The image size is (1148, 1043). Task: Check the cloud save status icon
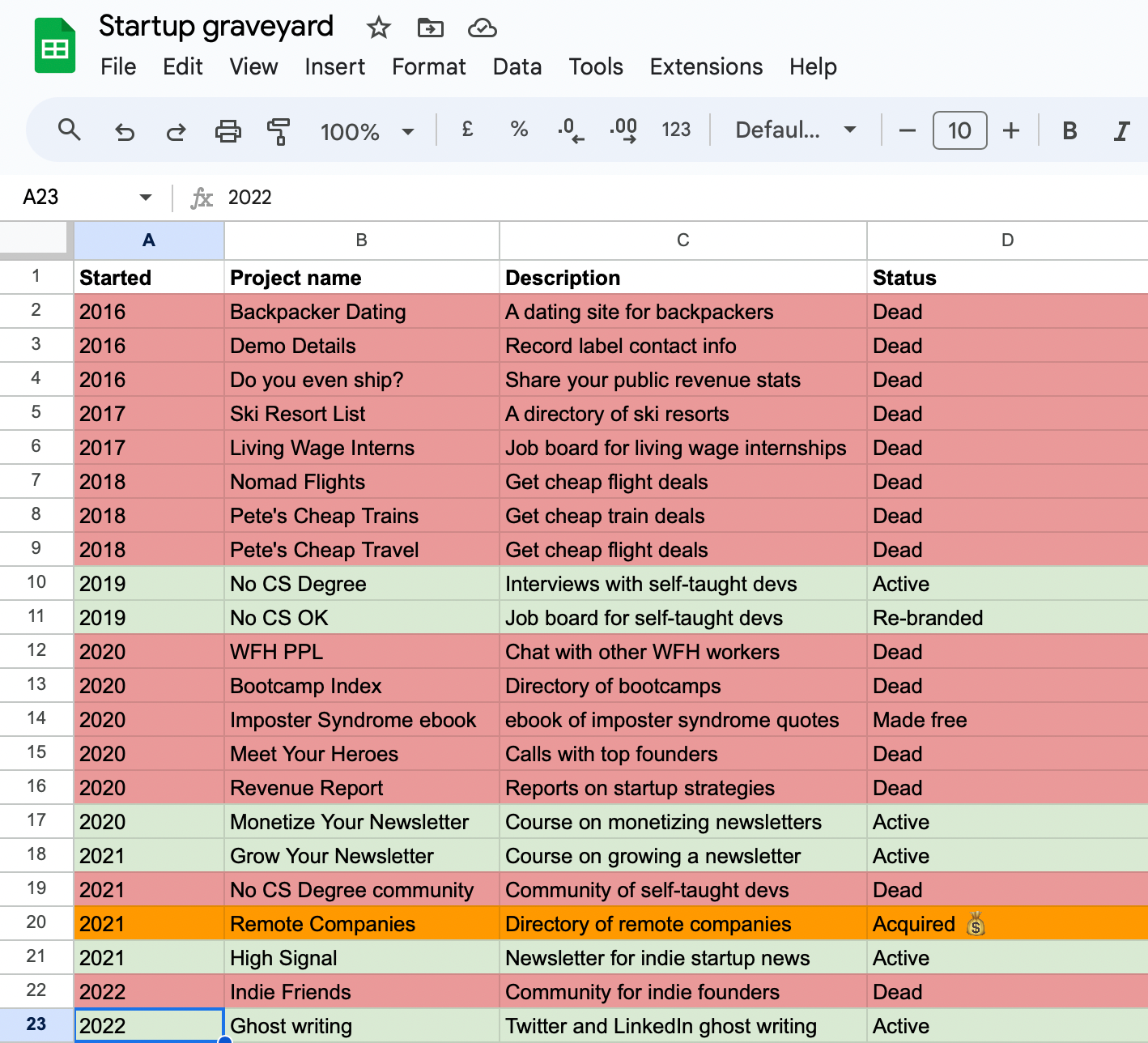click(482, 27)
